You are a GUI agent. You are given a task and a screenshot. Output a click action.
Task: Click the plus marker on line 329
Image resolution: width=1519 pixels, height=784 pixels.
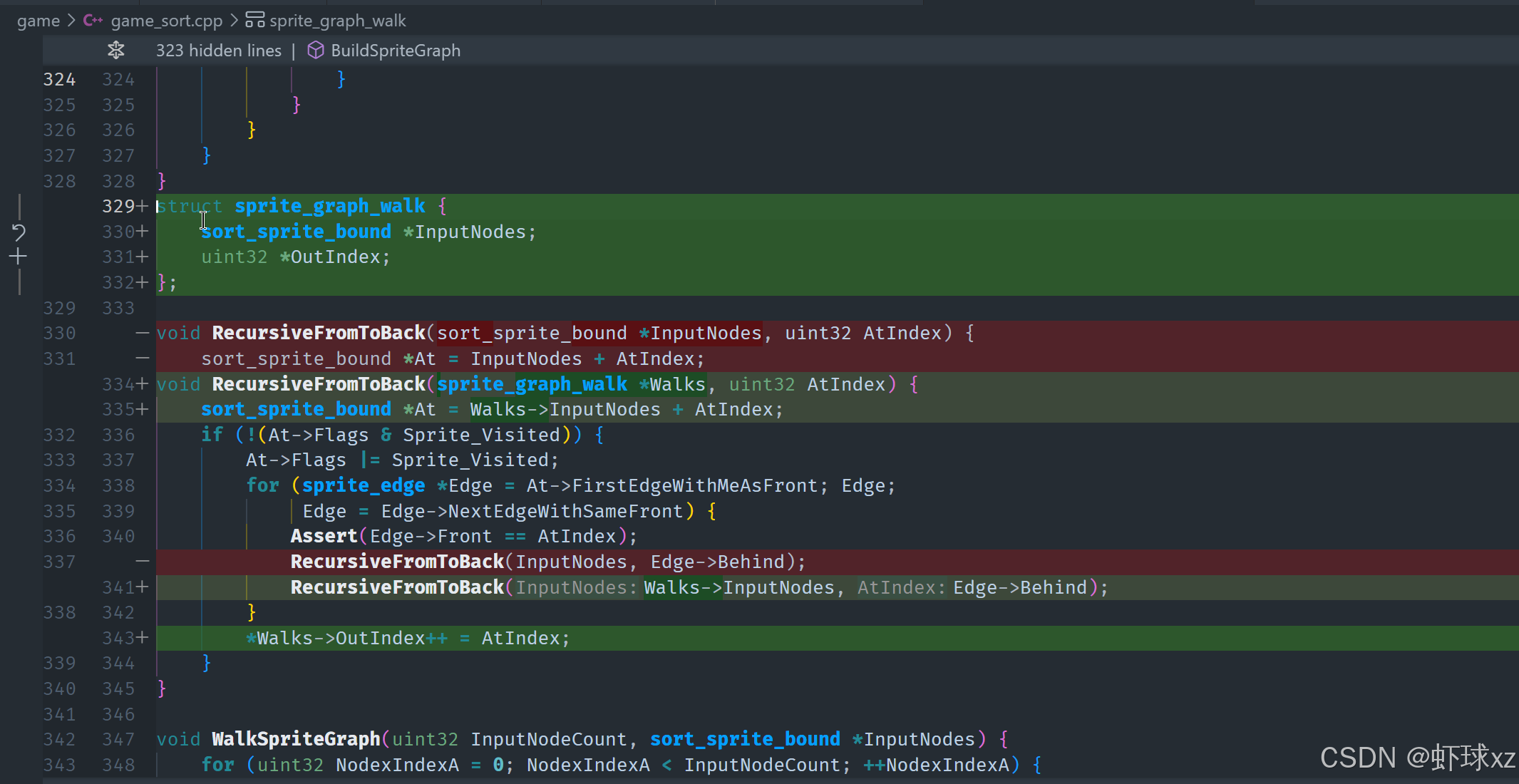click(142, 206)
